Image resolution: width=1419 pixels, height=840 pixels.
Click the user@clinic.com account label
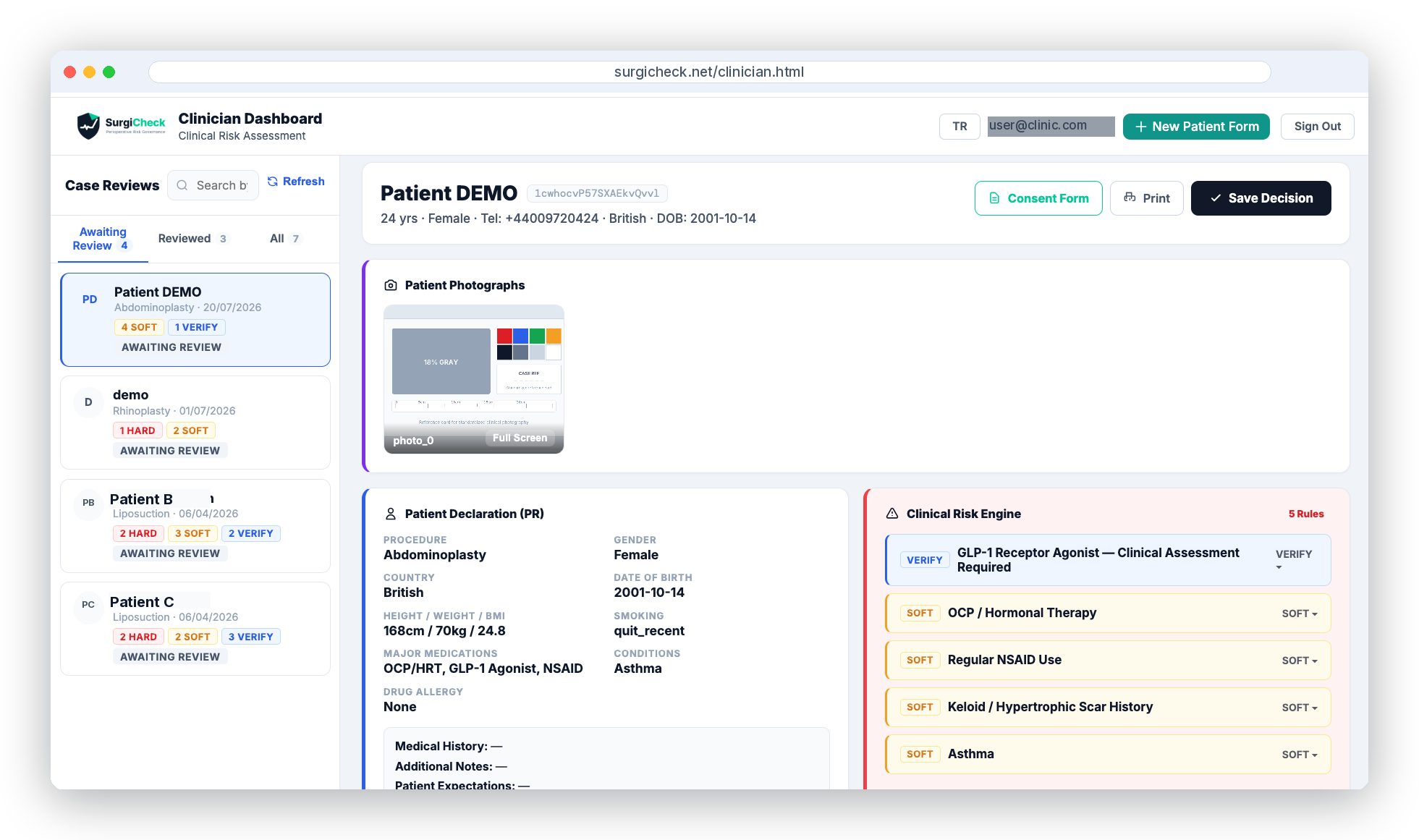[x=1051, y=126]
